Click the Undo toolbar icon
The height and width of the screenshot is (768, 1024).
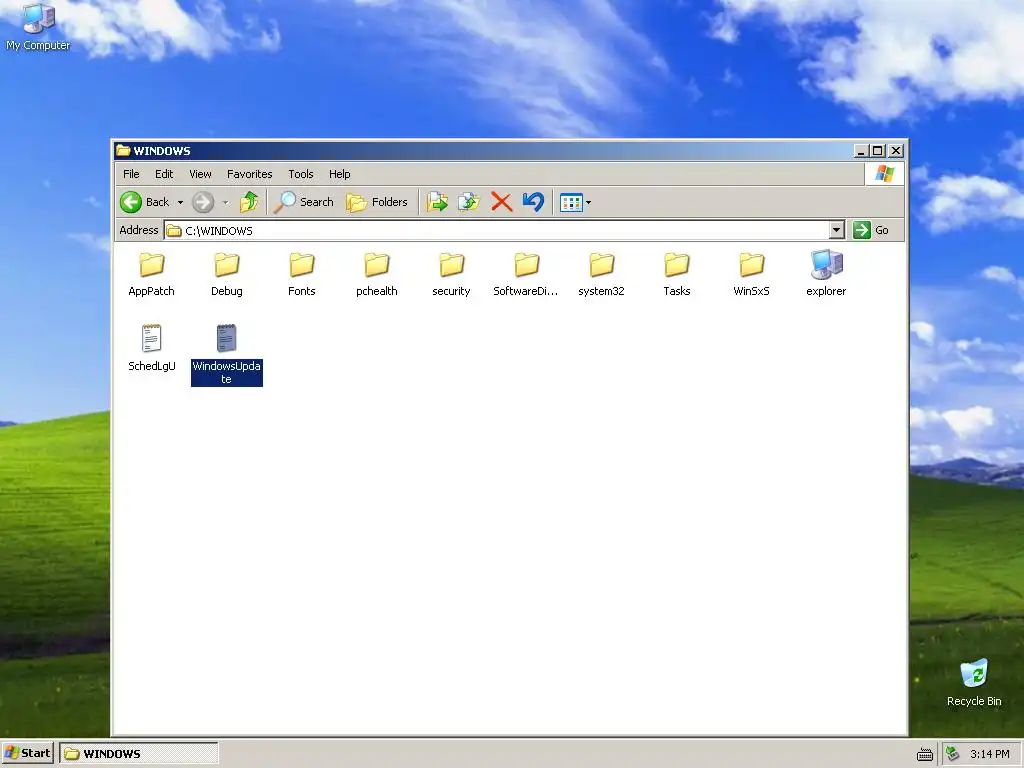[534, 202]
